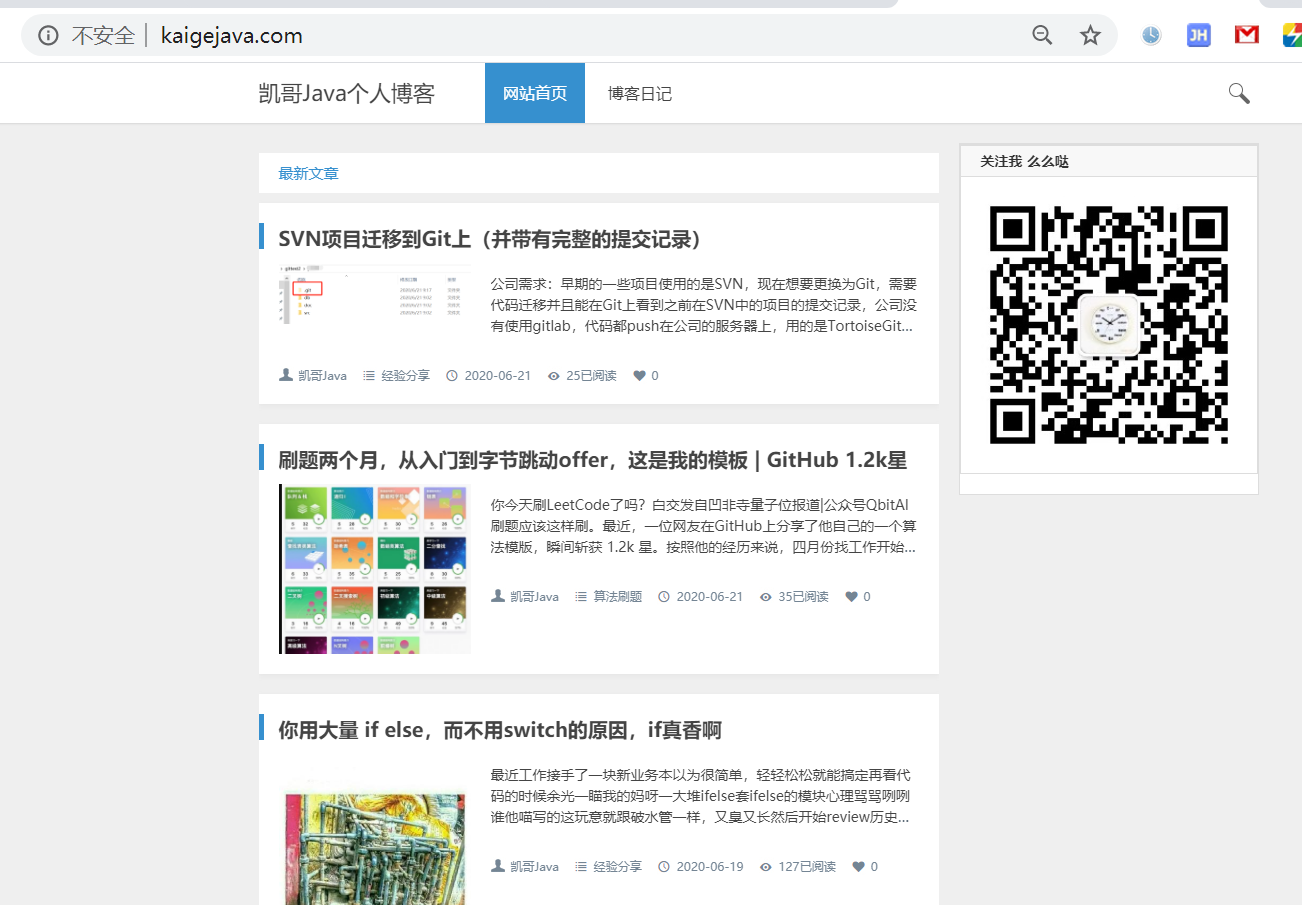Click the category list icon on the SVN article
The image size is (1302, 905).
point(369,376)
